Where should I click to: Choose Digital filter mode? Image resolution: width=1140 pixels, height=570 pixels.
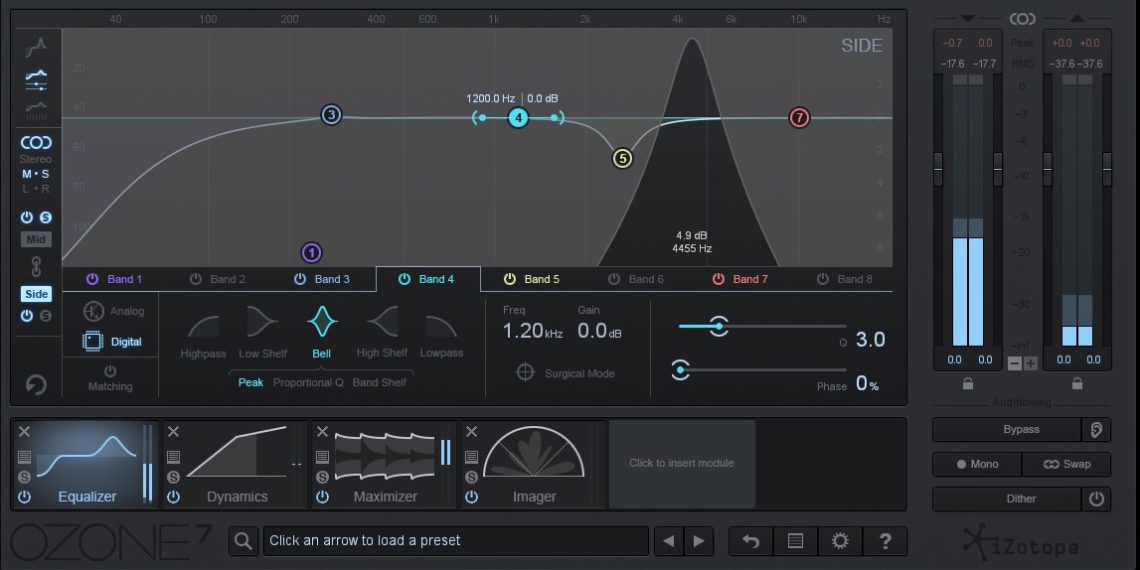tap(113, 342)
